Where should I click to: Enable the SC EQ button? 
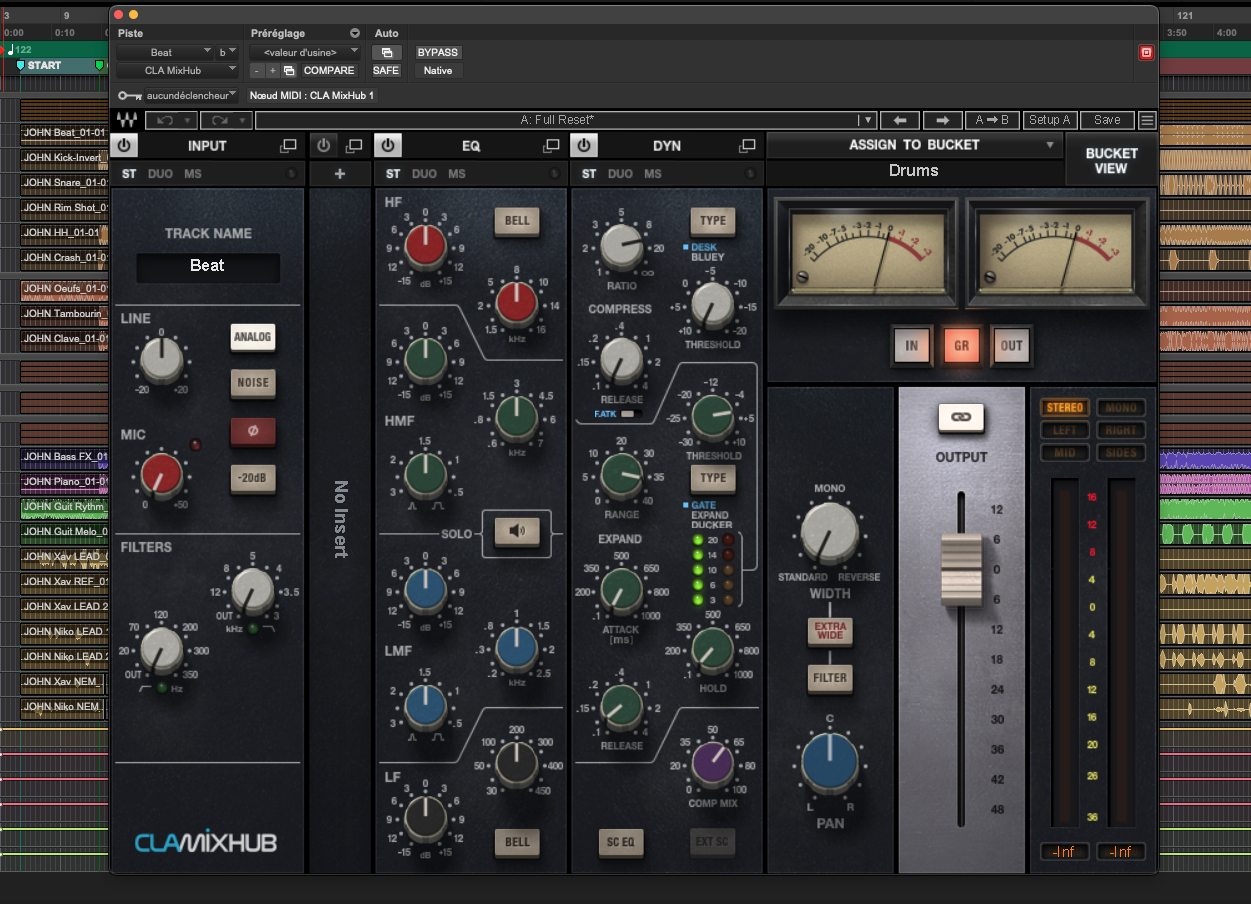click(621, 842)
